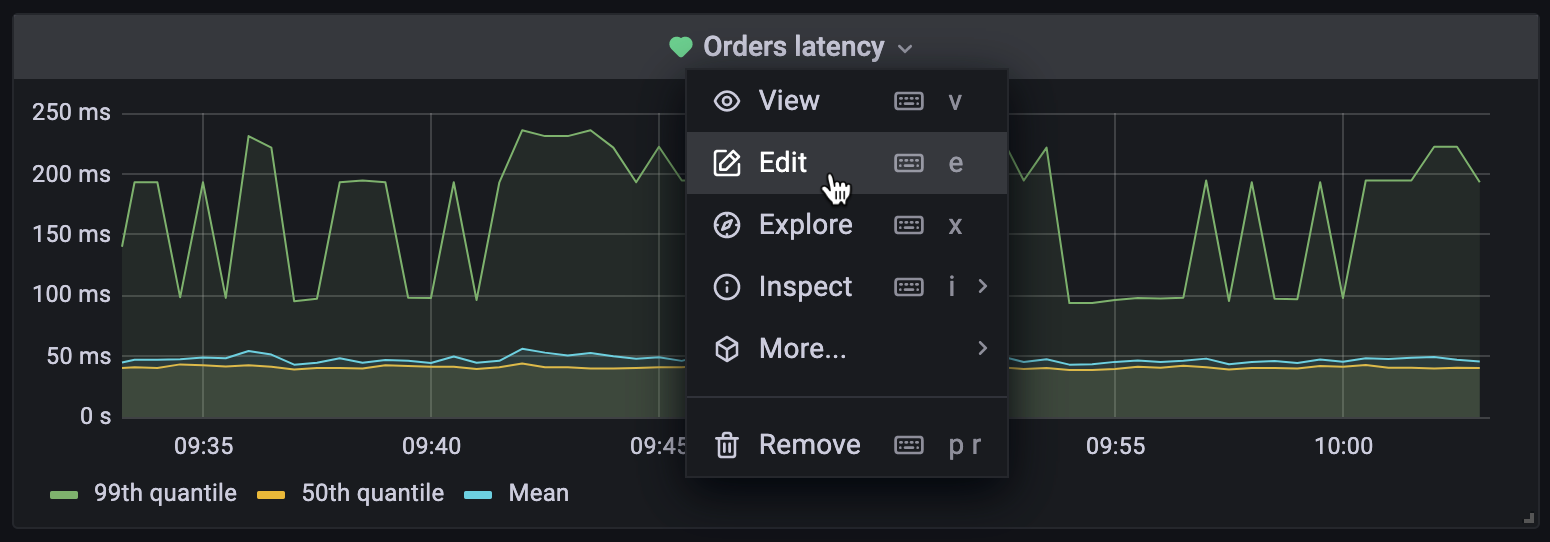Screen dimensions: 1550x542
Task: Click the panel resize handle in corner
Action: pos(1527,518)
